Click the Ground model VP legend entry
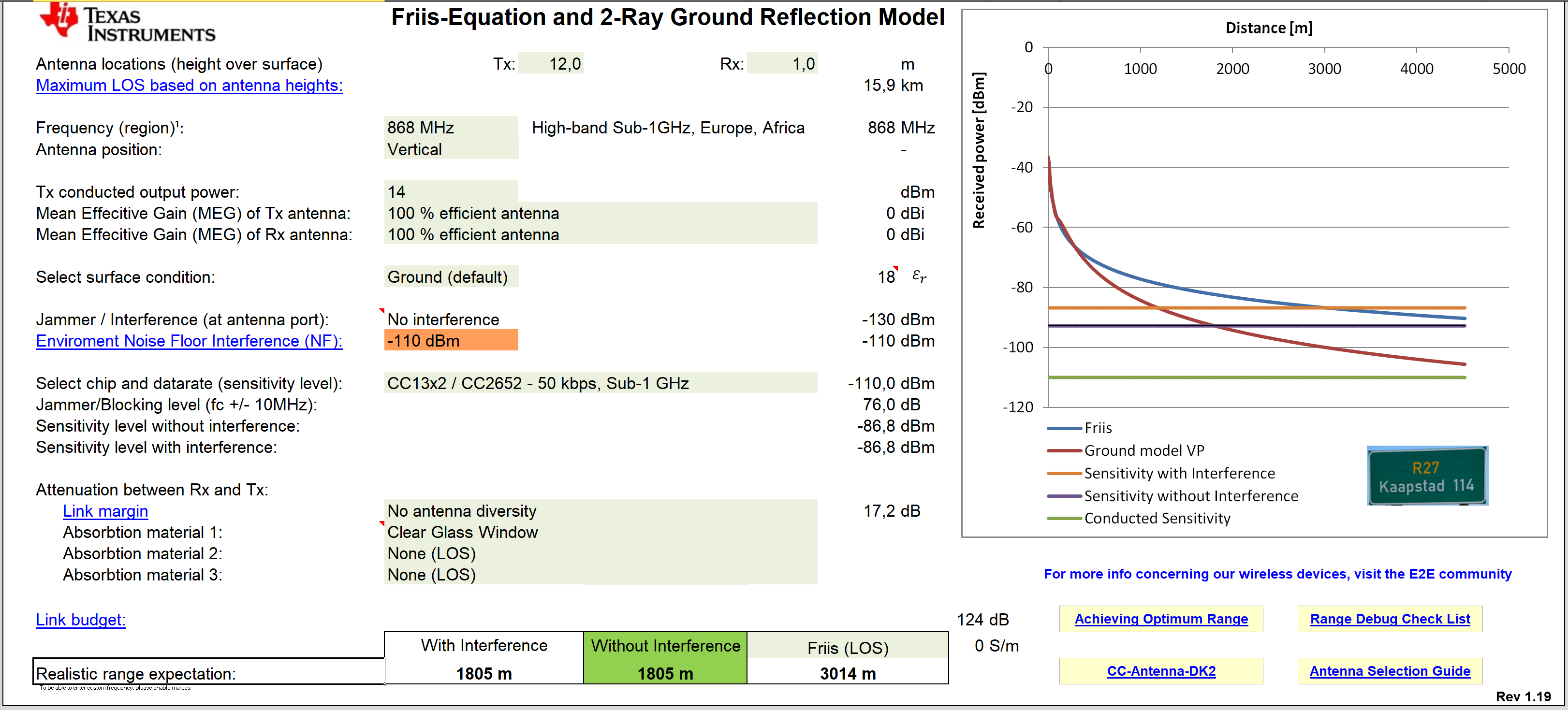Viewport: 1568px width, 710px height. tap(1126, 450)
